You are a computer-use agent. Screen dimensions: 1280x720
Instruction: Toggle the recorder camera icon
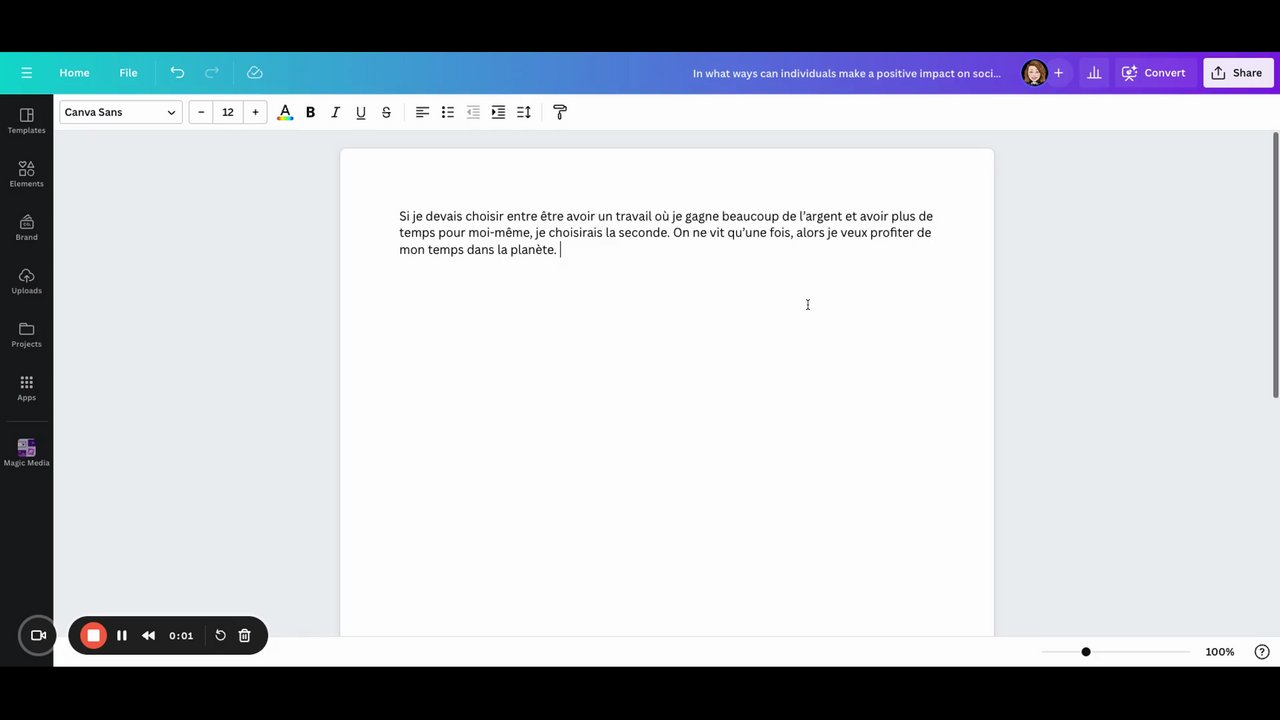[x=38, y=635]
